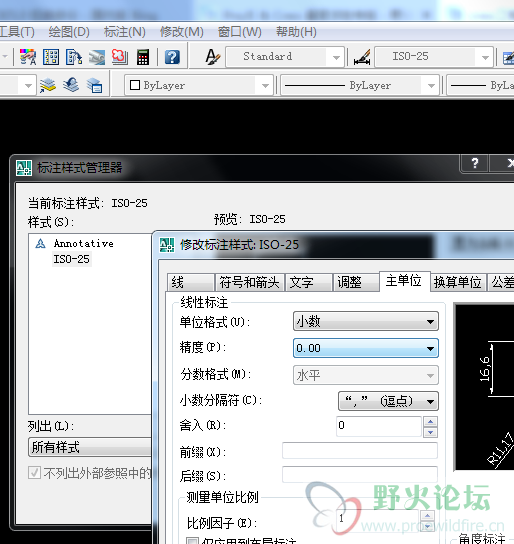514x544 pixels.
Task: Open the 工具(T) menu
Action: 17,32
